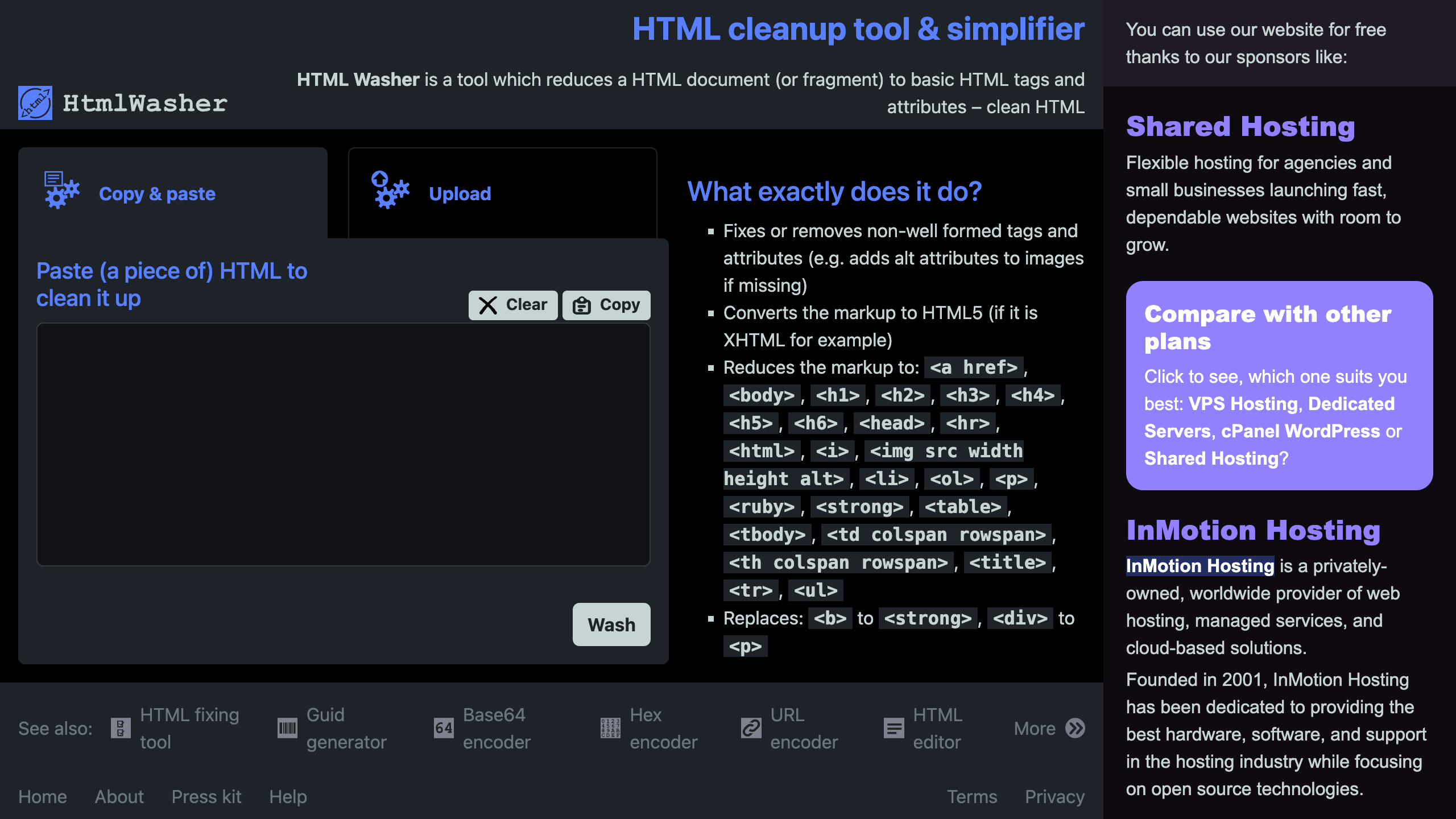1456x819 pixels.
Task: Click the HTML fixing tool icon
Action: [121, 728]
